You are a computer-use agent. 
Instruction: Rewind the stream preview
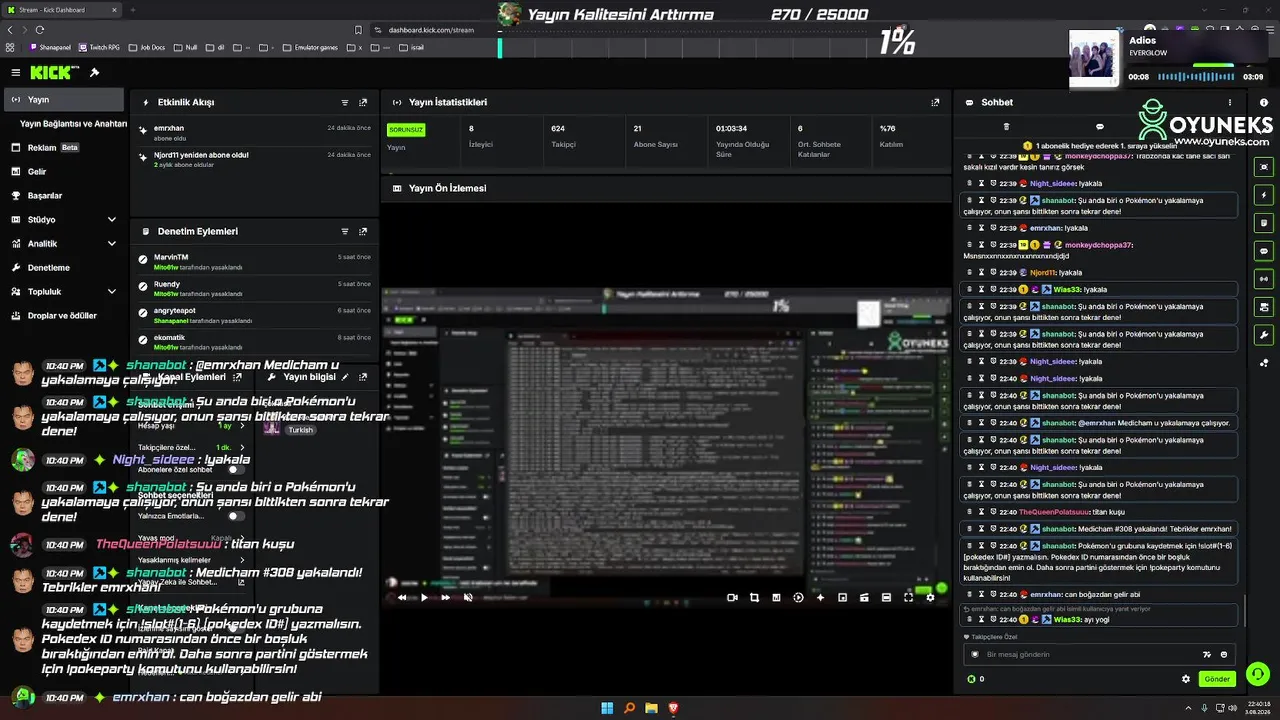pos(402,597)
